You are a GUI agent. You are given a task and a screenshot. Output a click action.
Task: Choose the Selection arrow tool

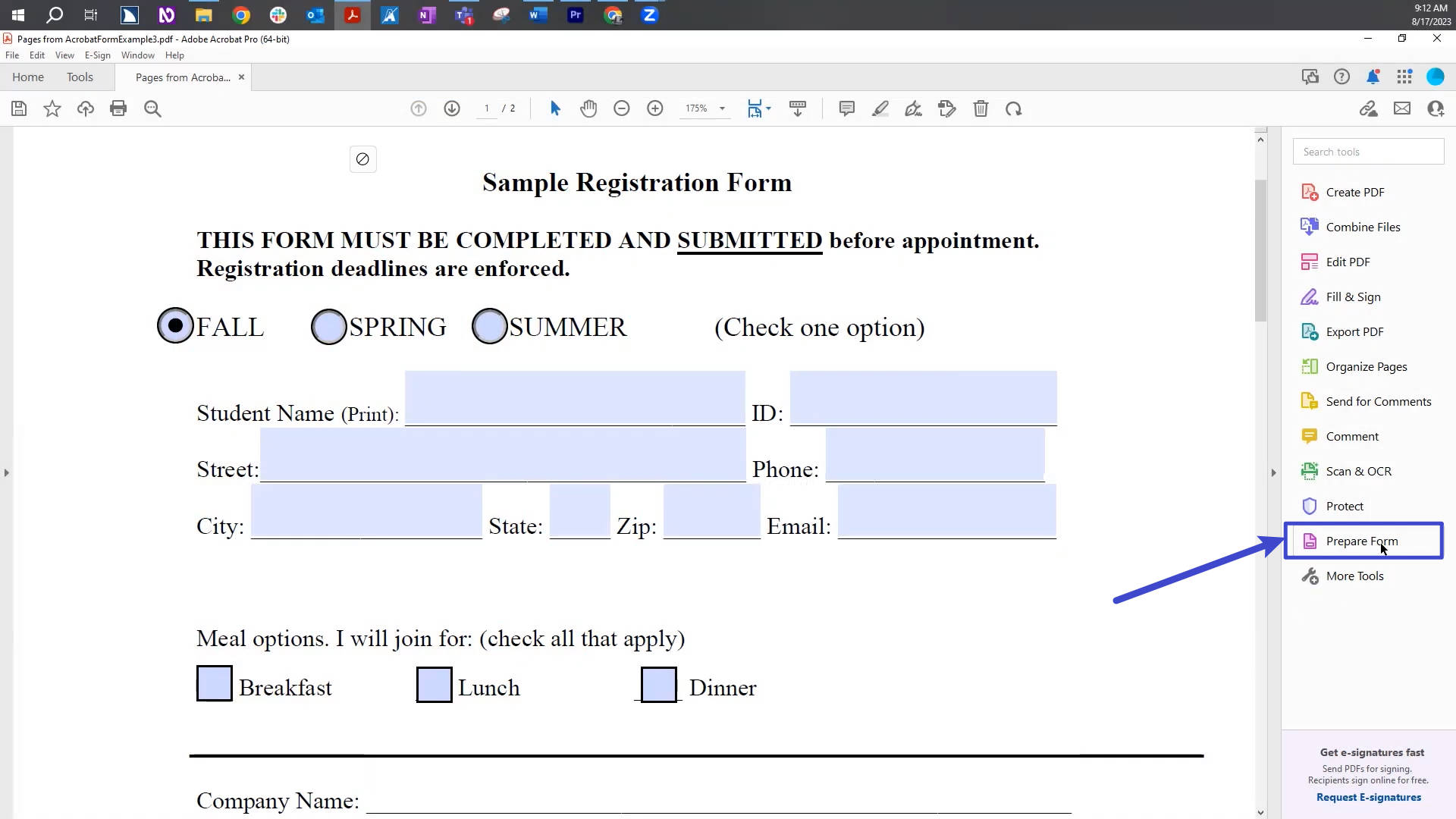[x=555, y=108]
